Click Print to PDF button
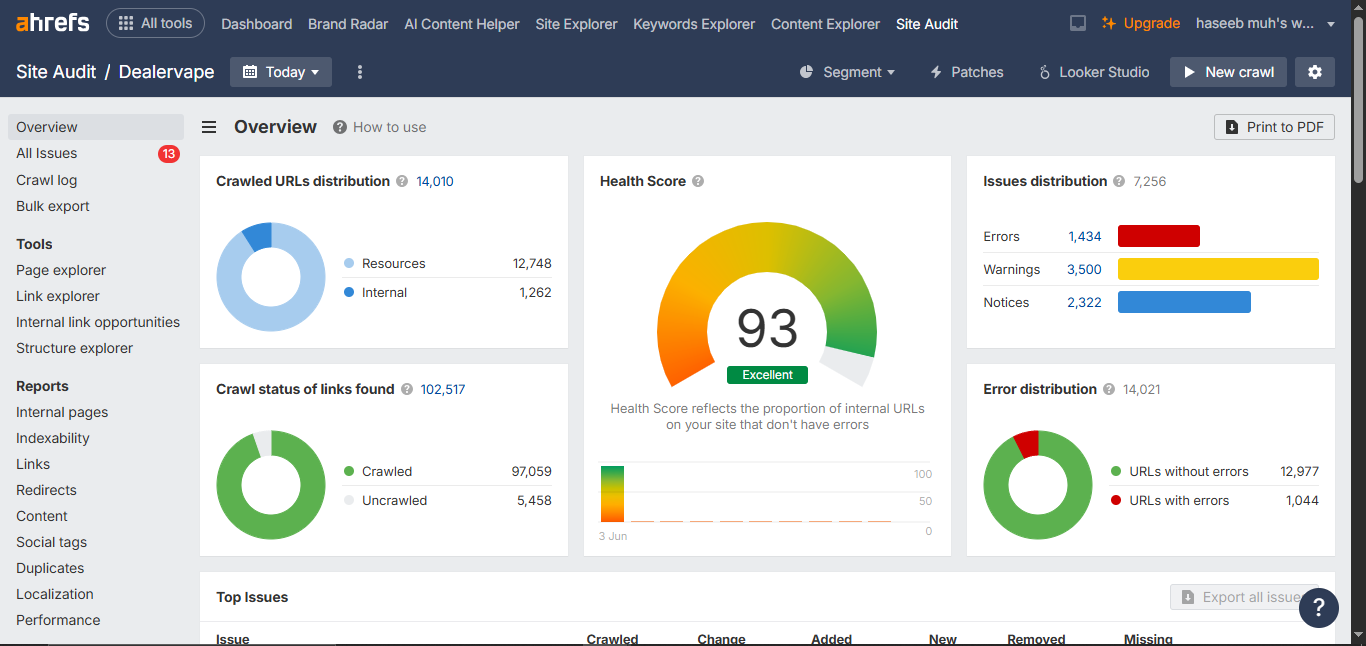Image resolution: width=1366 pixels, height=646 pixels. [1274, 127]
